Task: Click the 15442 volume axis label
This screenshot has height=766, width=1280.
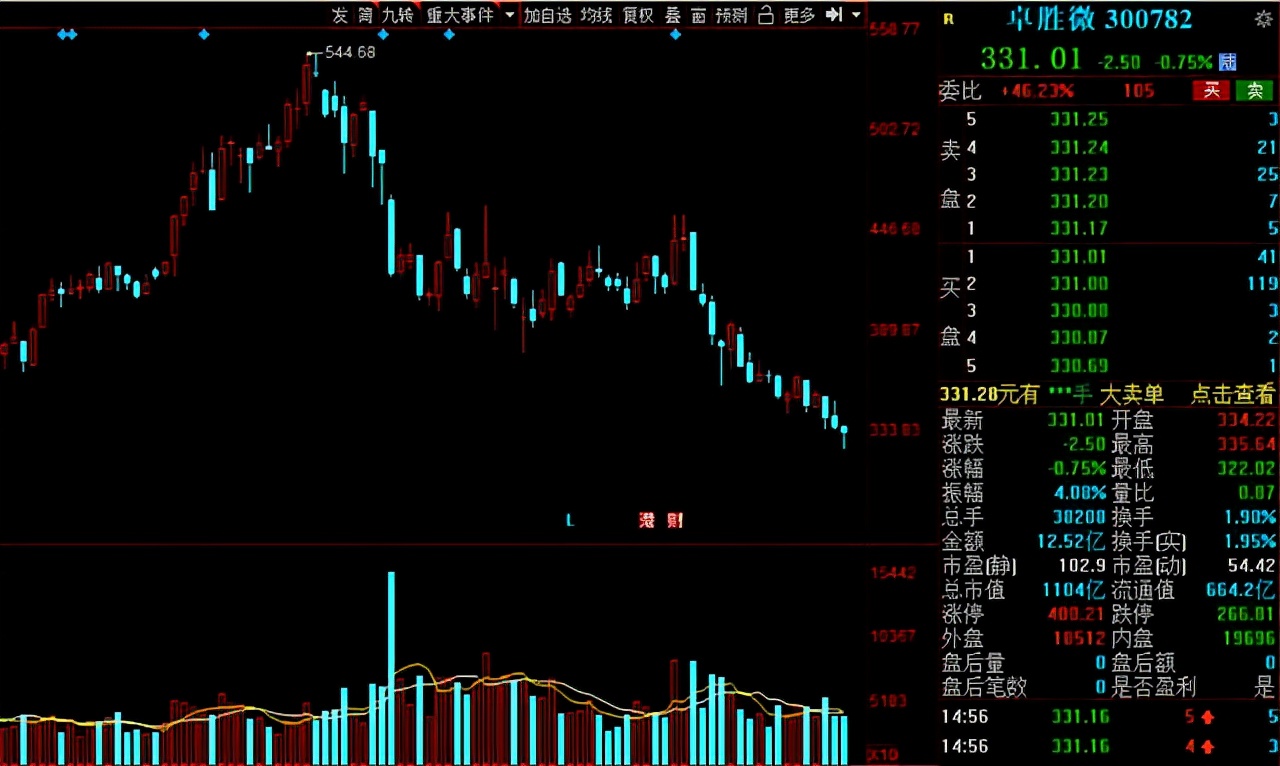Action: pyautogui.click(x=894, y=573)
